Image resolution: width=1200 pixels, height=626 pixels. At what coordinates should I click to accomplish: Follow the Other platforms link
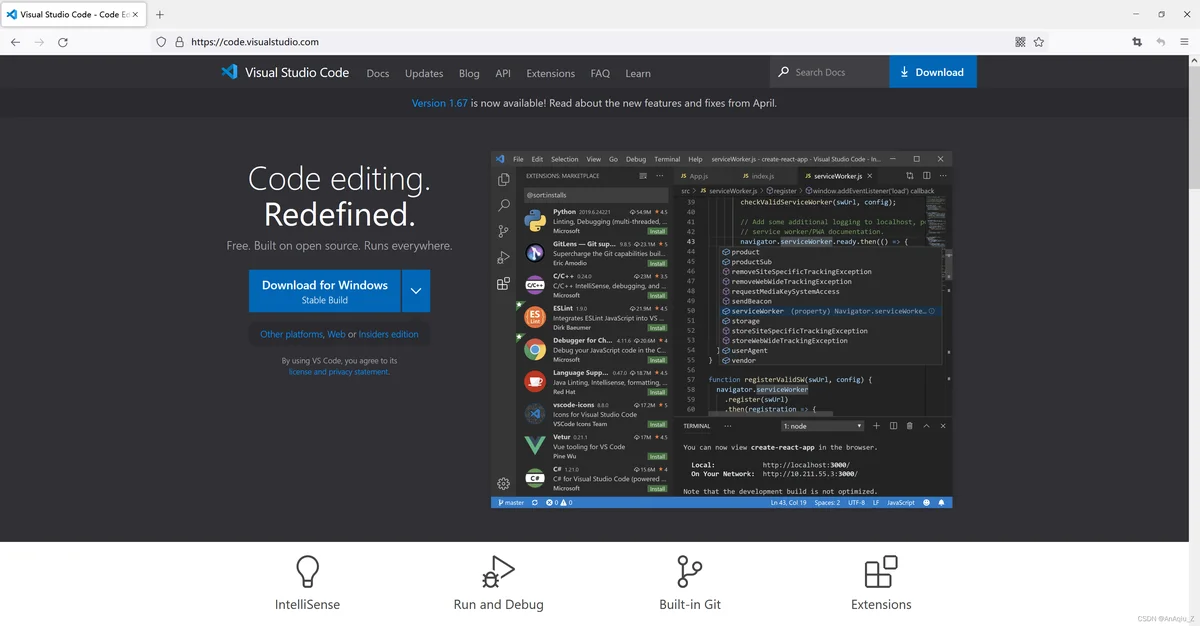[x=291, y=334]
